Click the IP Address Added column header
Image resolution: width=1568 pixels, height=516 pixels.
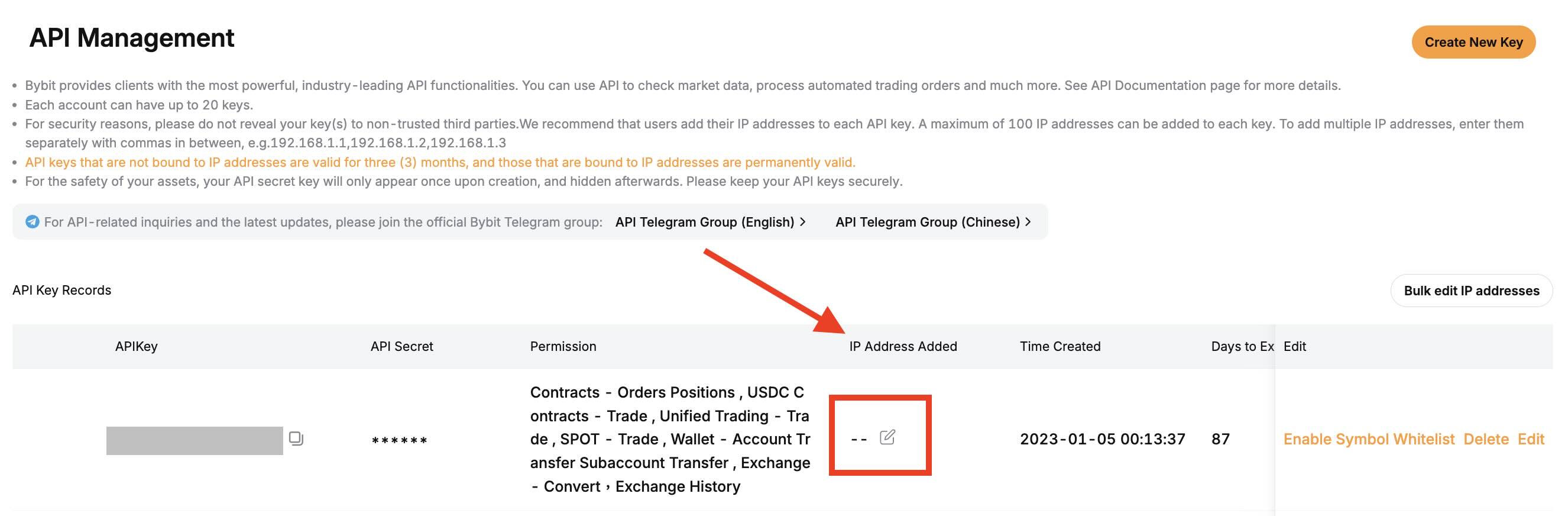point(903,346)
